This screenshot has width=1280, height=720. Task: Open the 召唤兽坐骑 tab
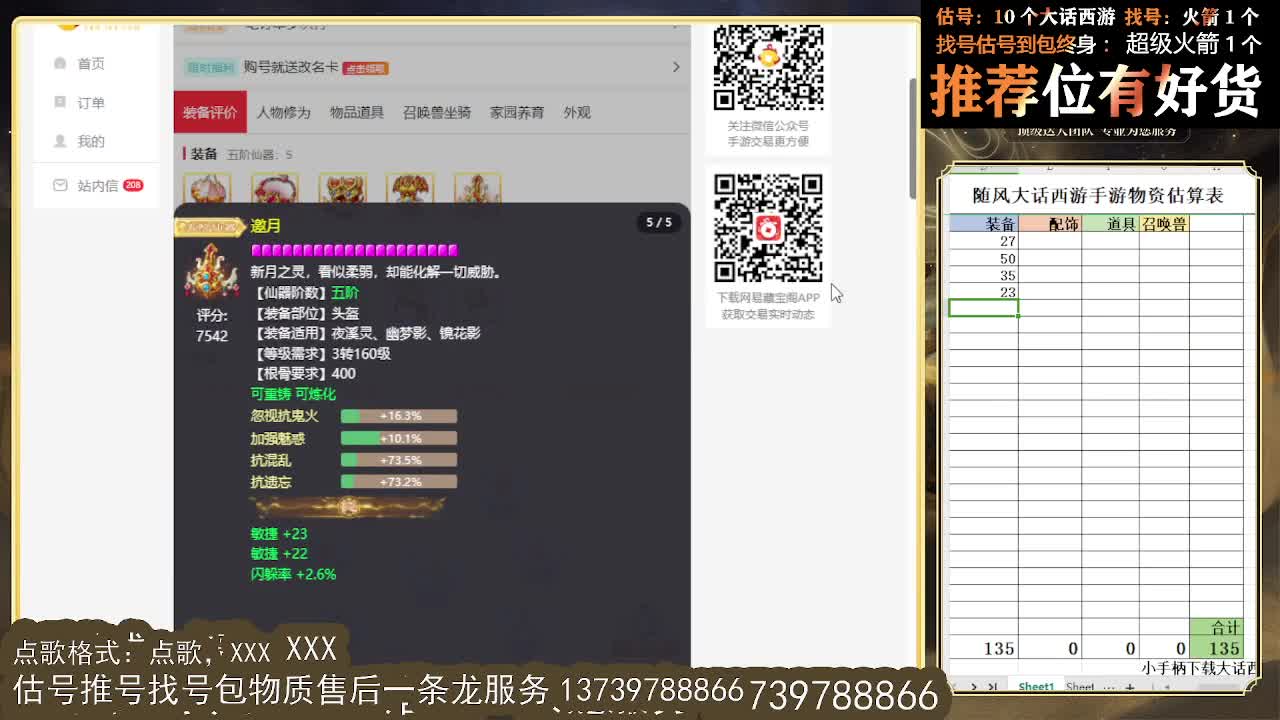pos(437,112)
